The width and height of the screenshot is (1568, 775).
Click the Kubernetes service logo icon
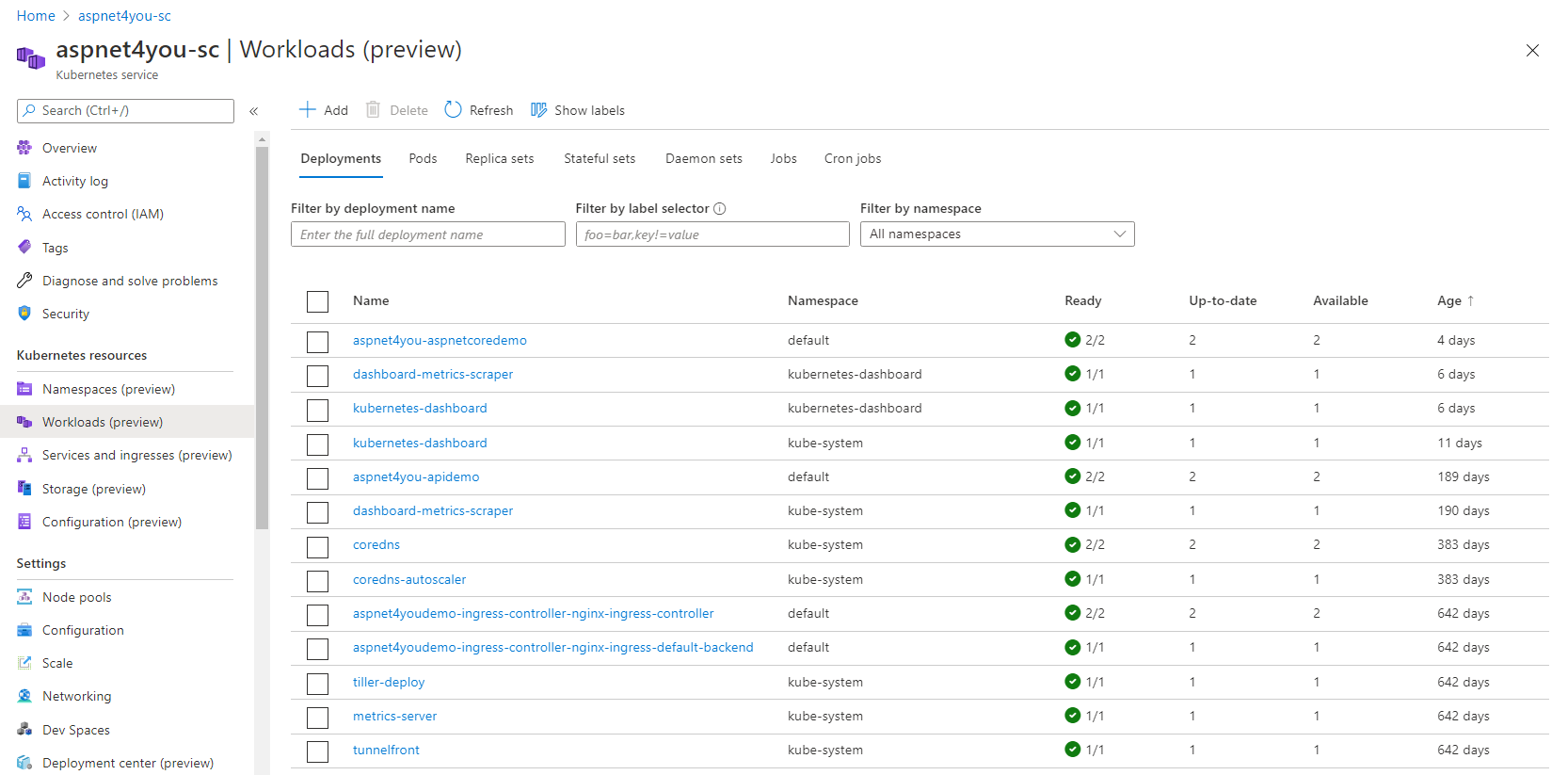[x=31, y=58]
